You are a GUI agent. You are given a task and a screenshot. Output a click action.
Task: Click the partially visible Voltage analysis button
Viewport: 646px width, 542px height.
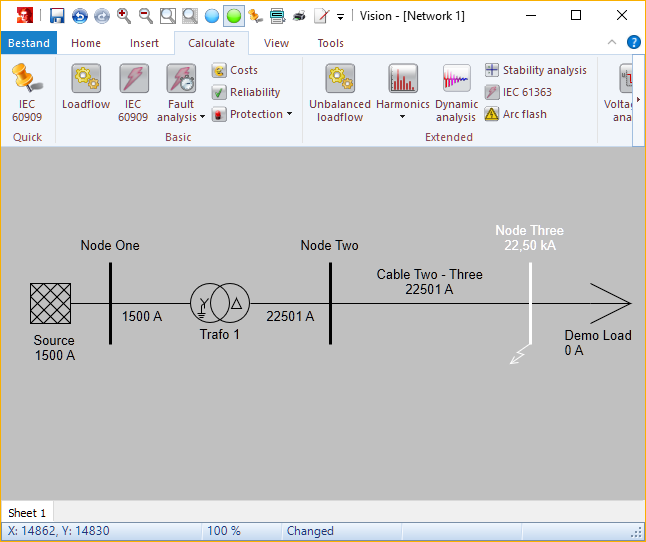pyautogui.click(x=618, y=93)
